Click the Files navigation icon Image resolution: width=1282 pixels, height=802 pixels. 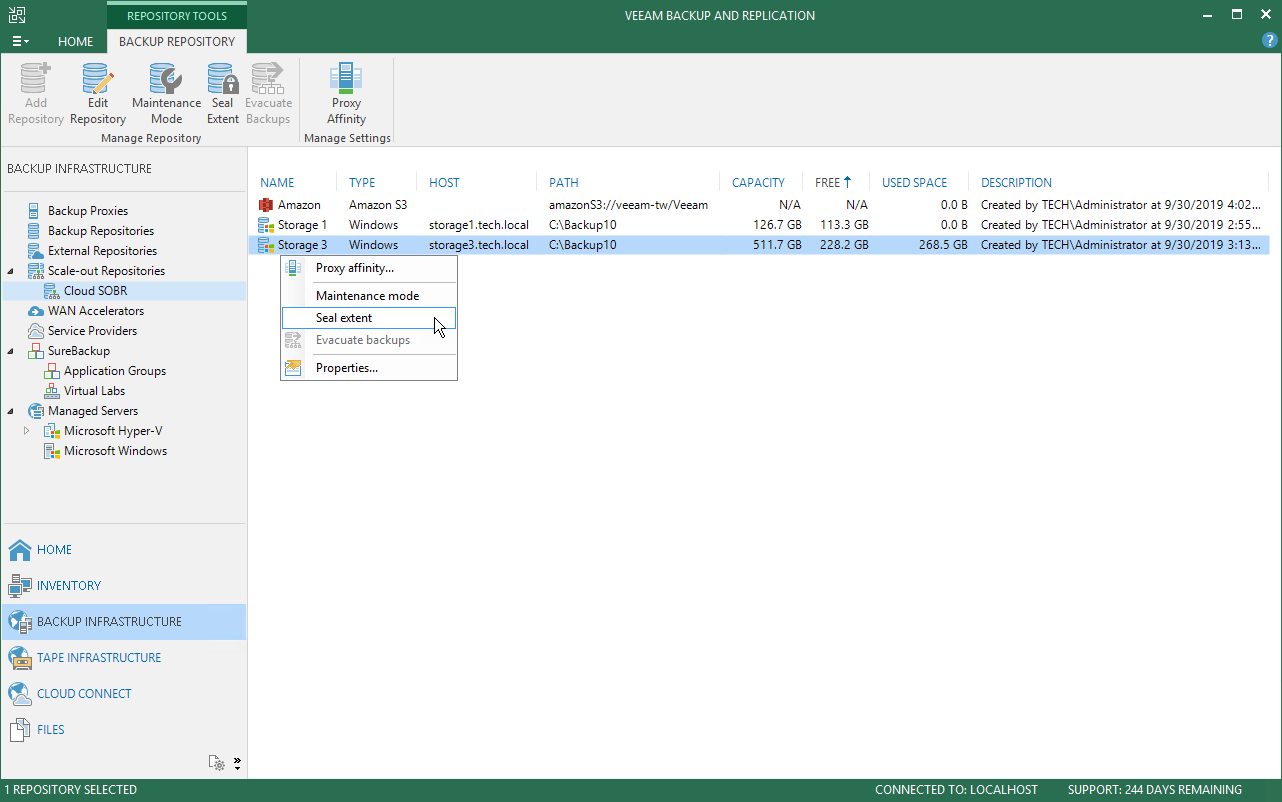[20, 730]
